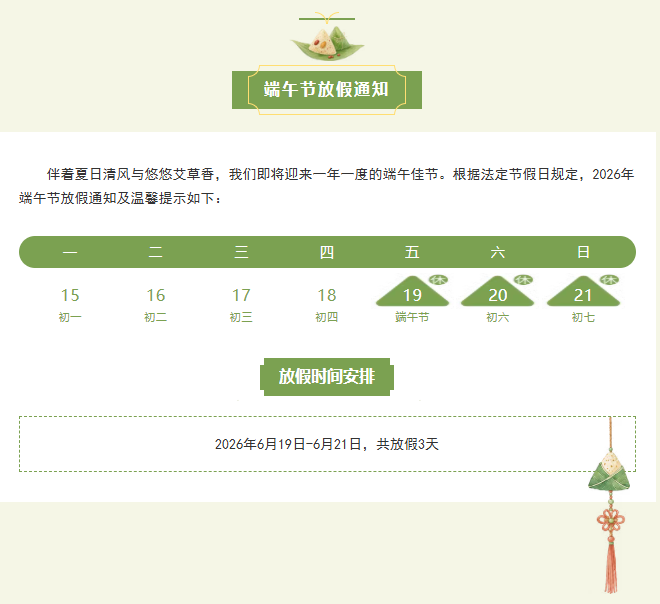This screenshot has height=604, width=660.
Task: Click the line 端午节放假通知及温馨提示如下
Action: (120, 198)
